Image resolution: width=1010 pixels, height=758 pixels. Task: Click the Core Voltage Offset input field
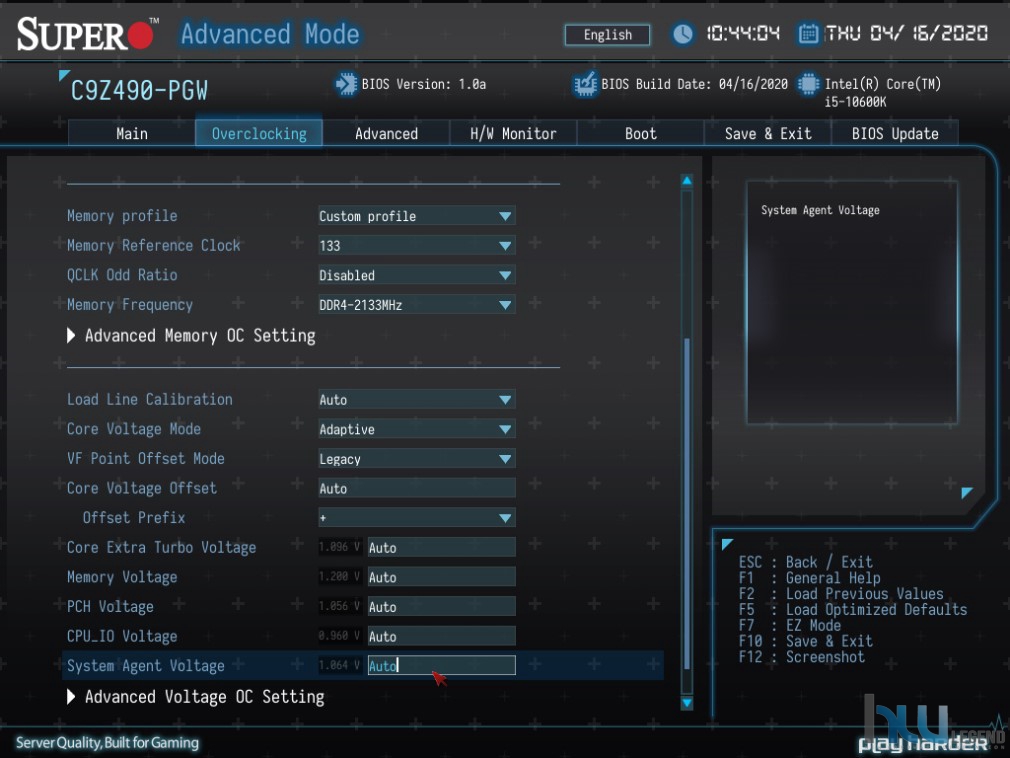(x=417, y=488)
